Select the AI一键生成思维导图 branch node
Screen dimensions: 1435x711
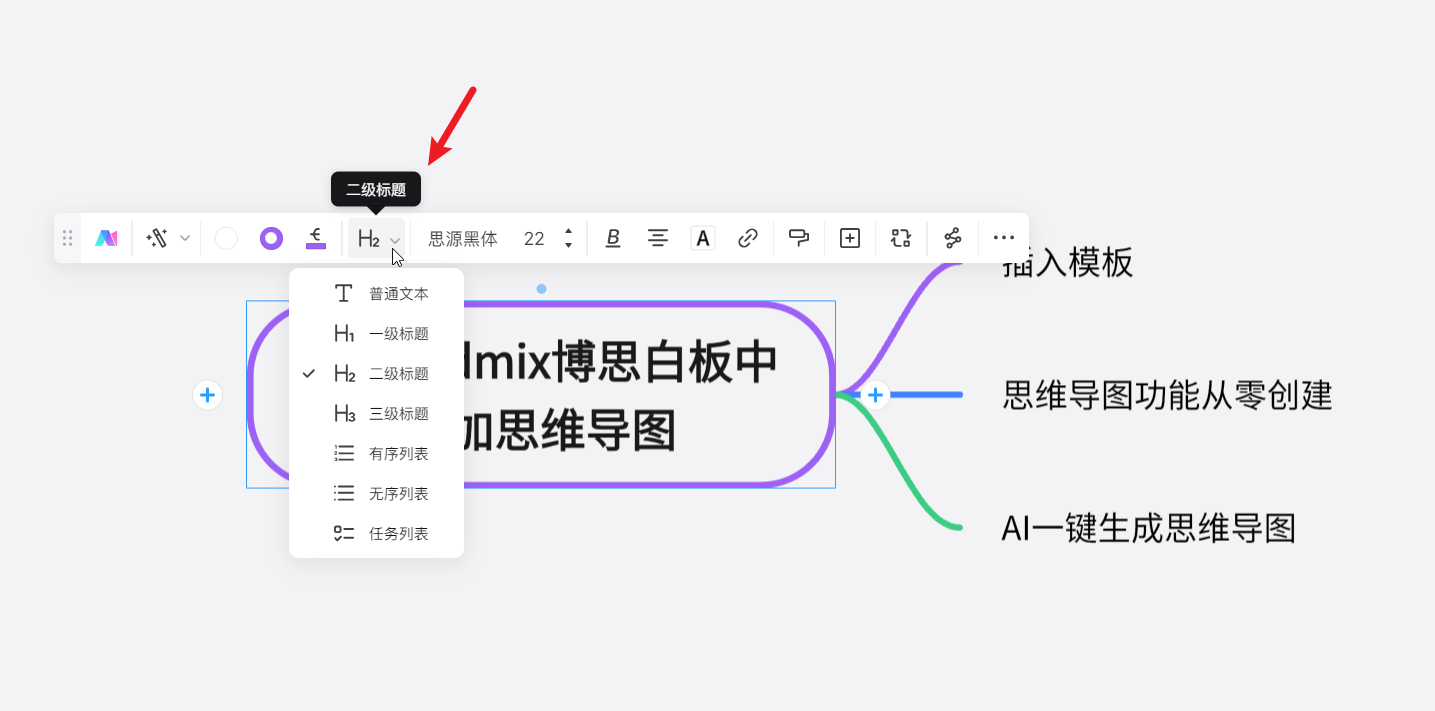point(1148,528)
